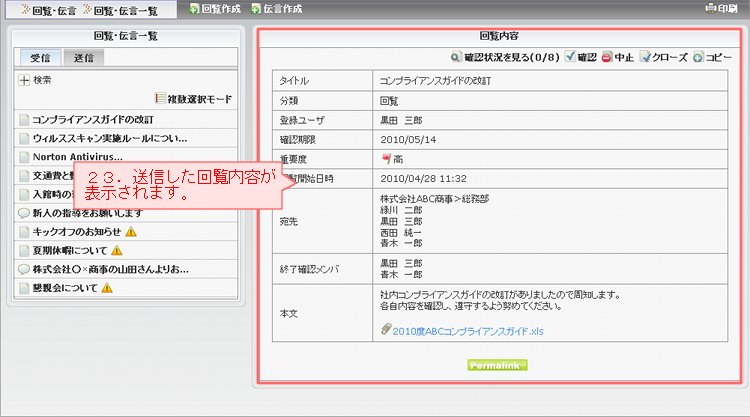Open 新人の指導をお願いします list item
The height and width of the screenshot is (417, 750).
88,213
